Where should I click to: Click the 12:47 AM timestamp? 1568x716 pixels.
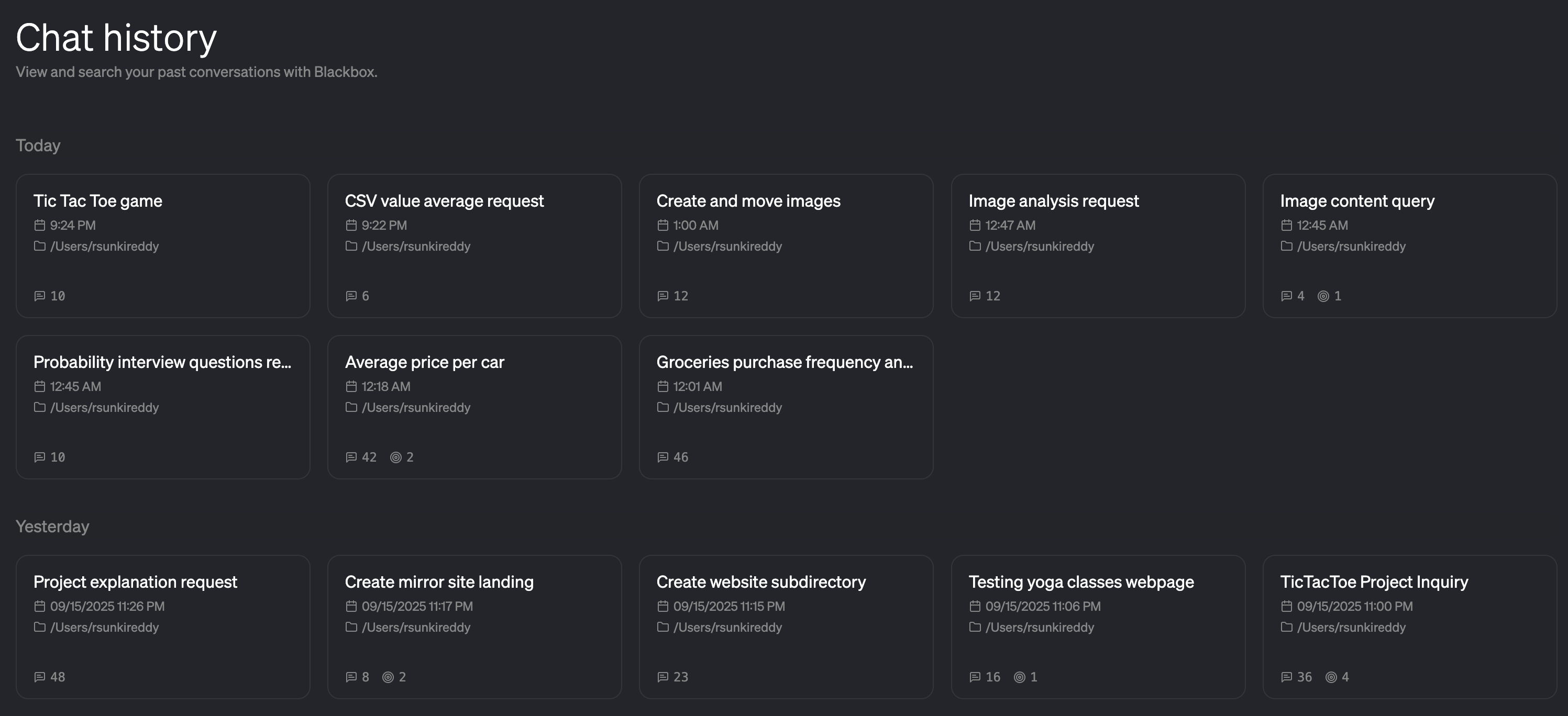point(1010,225)
